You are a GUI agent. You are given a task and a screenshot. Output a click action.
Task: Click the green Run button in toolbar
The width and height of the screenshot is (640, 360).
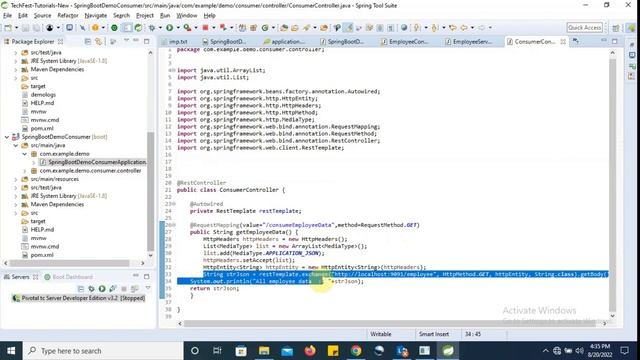click(x=169, y=28)
